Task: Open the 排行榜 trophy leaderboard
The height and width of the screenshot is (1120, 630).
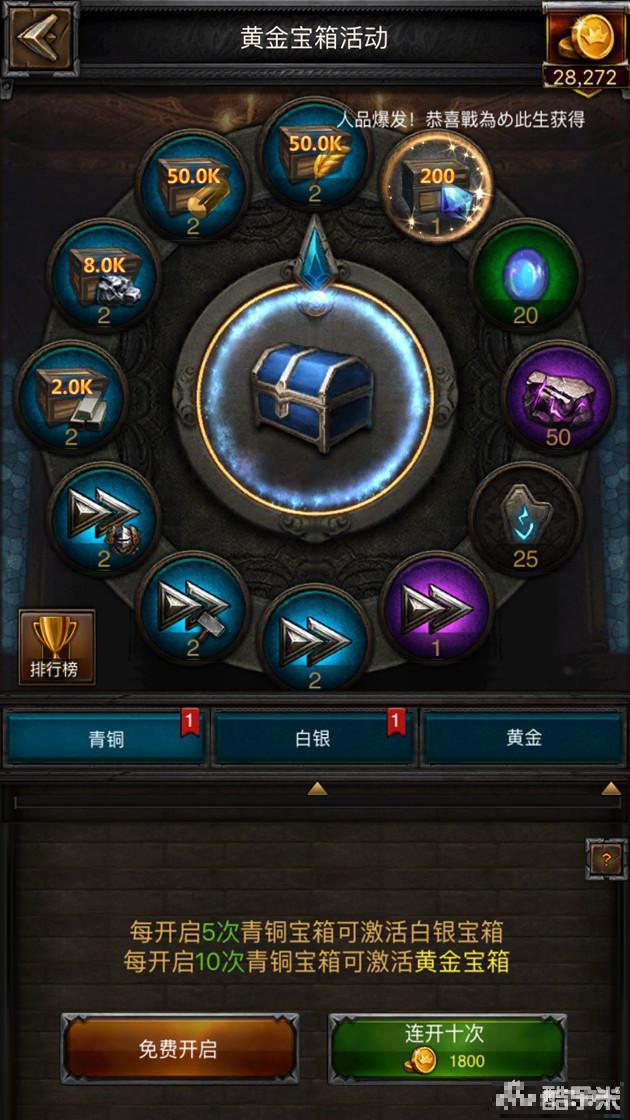Action: click(56, 647)
